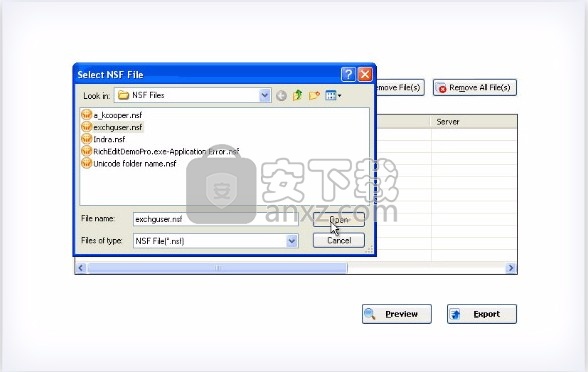Screen dimensions: 588x372
Task: Click the a_kcooper.nsf file name
Action: pyautogui.click(x=118, y=115)
